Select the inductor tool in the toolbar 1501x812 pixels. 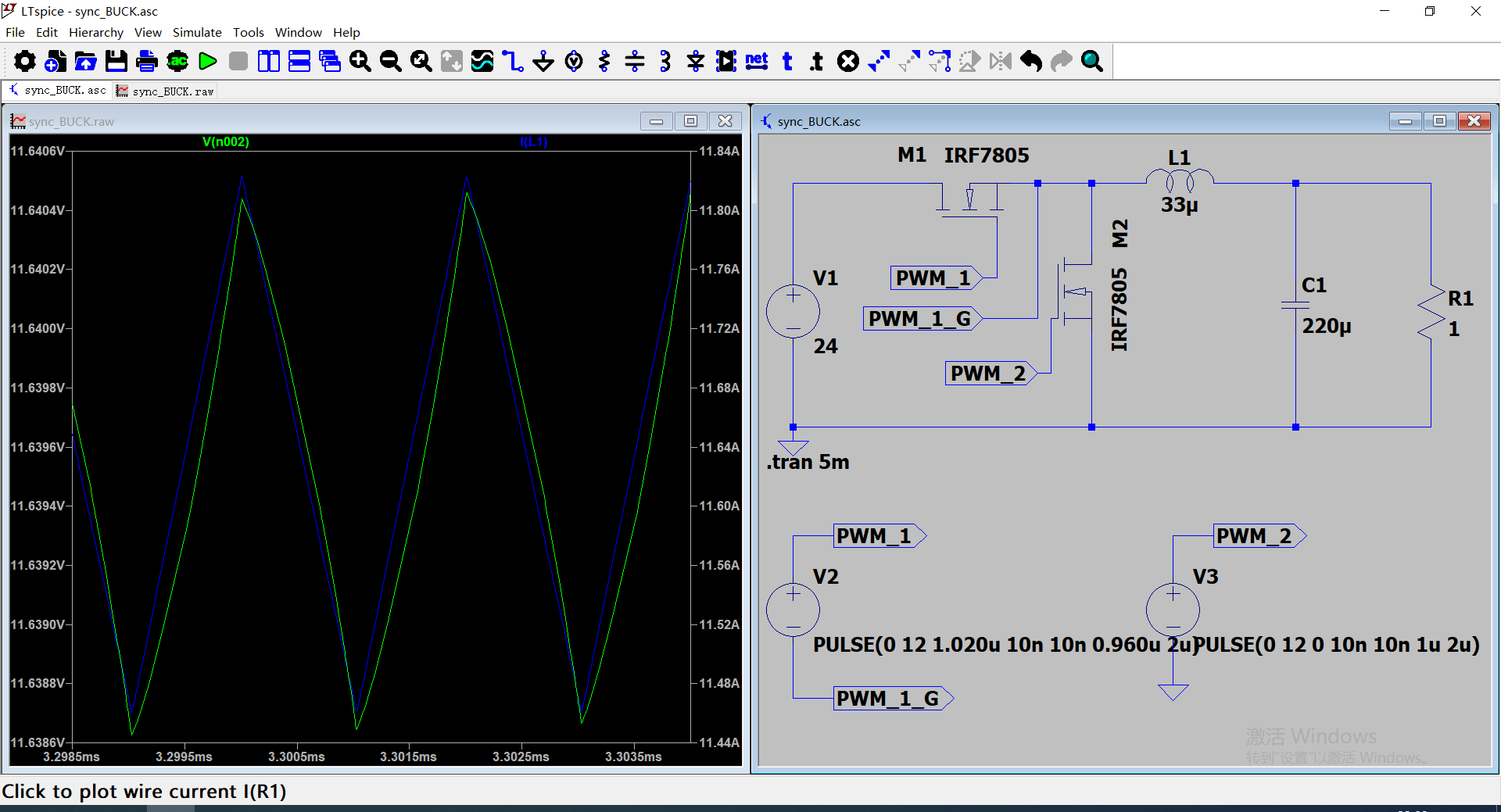pos(665,61)
